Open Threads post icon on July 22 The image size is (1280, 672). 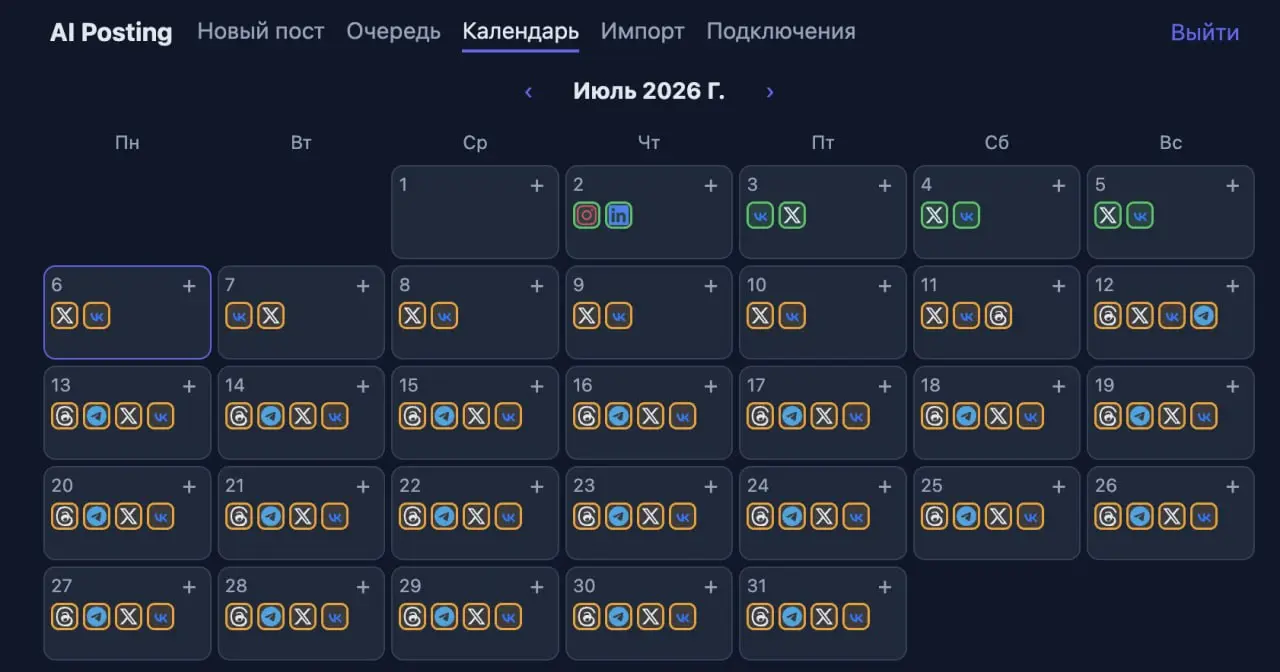(413, 516)
